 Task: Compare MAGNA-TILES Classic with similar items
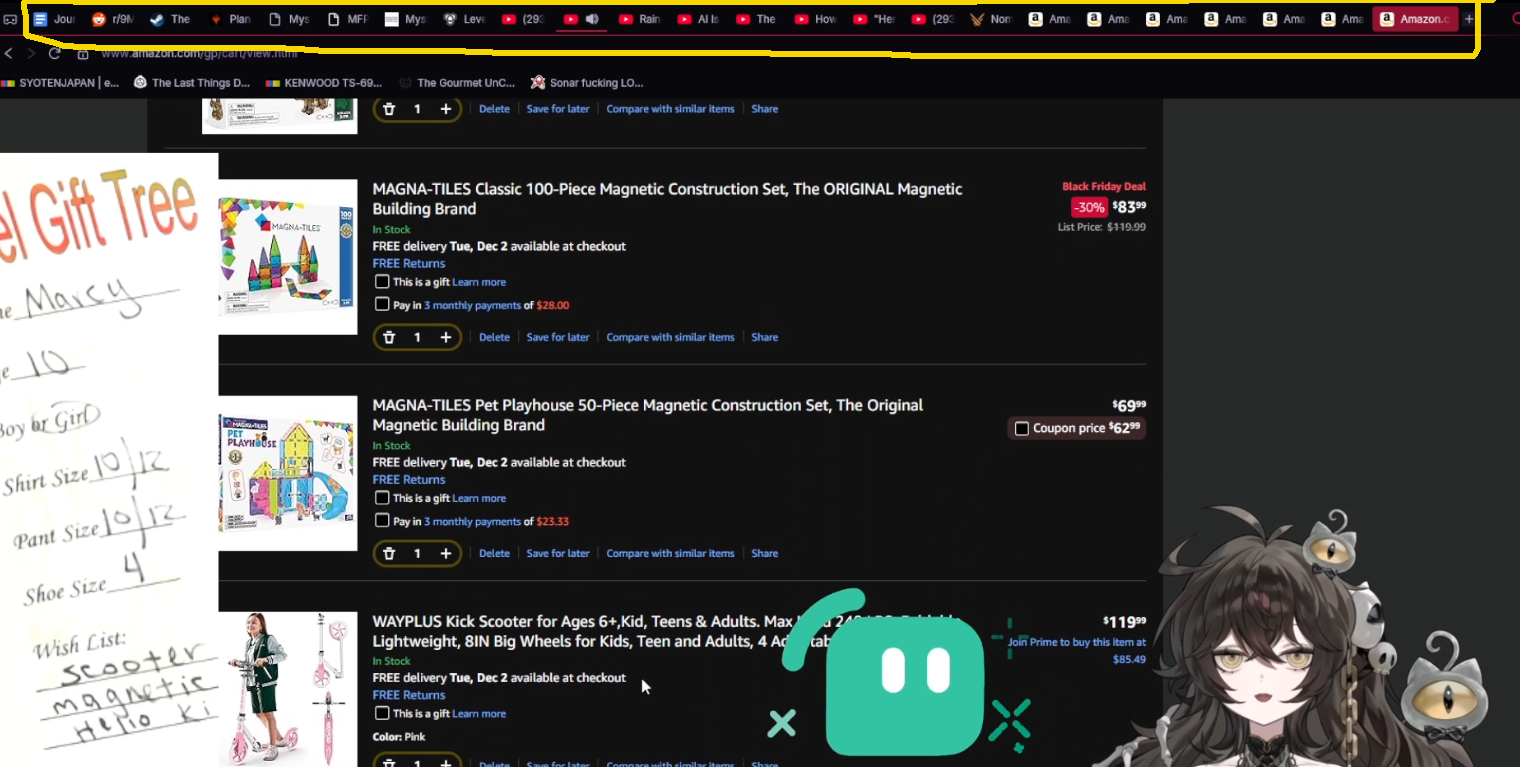click(x=670, y=338)
